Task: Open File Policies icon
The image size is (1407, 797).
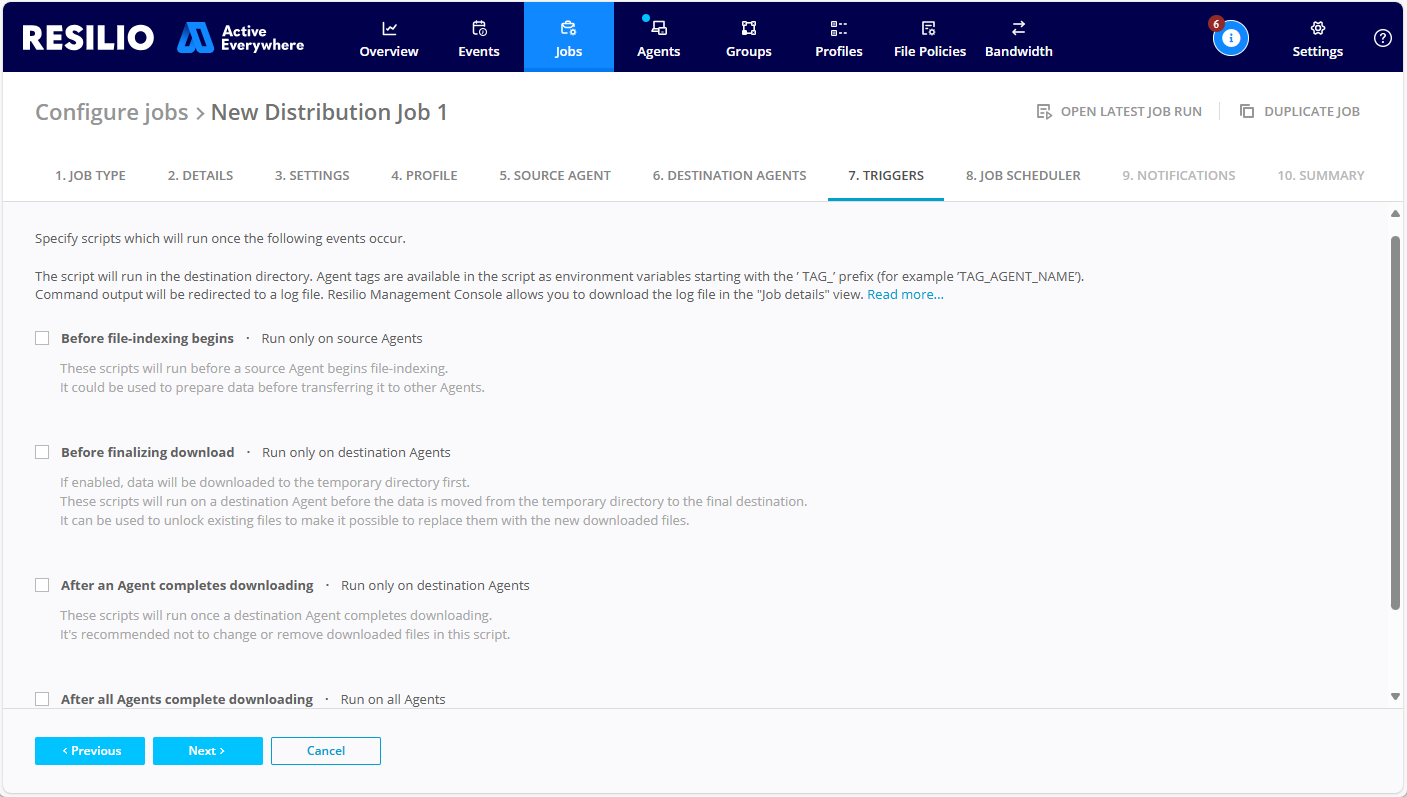Action: click(929, 29)
